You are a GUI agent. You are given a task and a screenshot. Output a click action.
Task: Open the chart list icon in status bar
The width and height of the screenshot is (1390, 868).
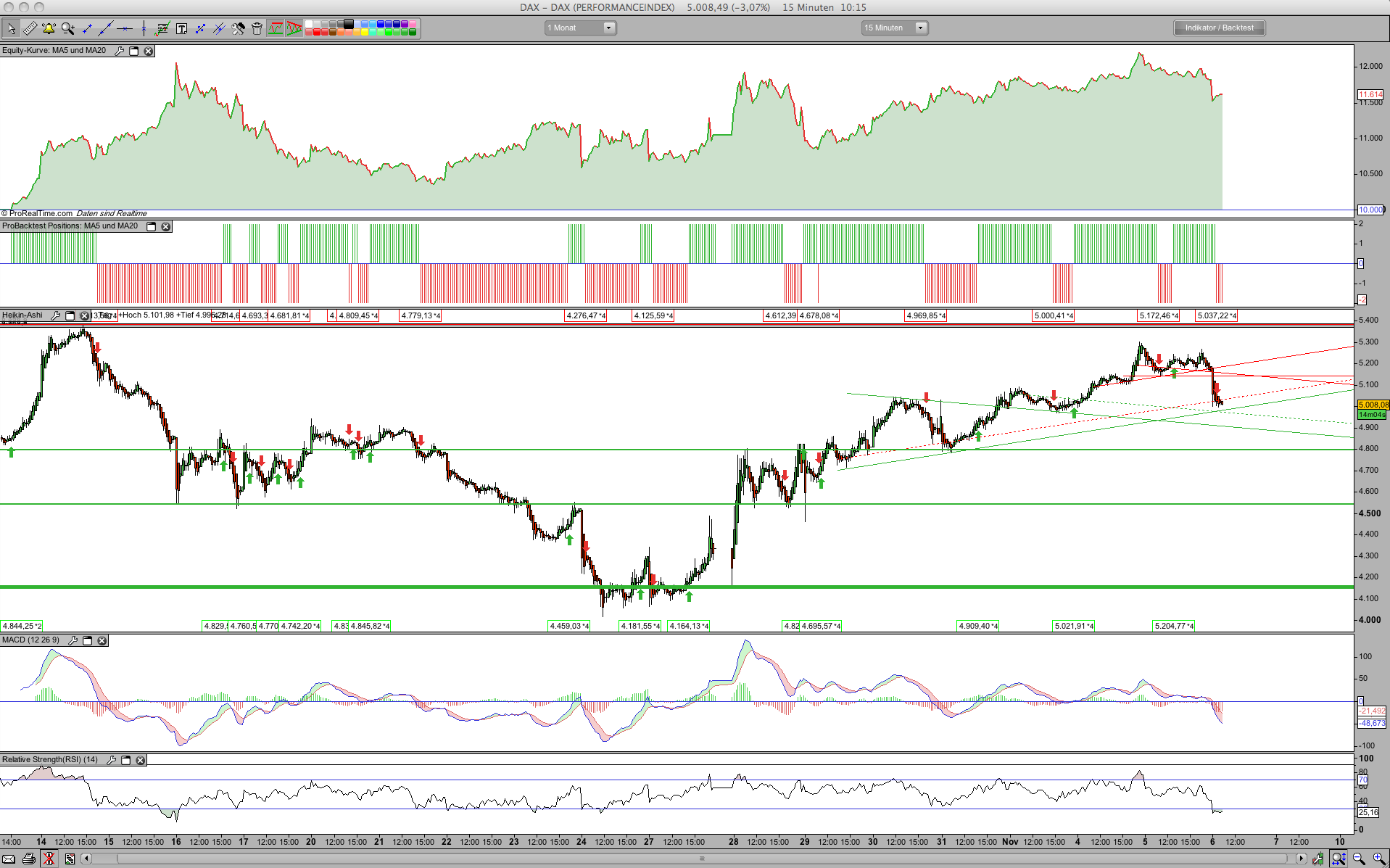point(70,859)
